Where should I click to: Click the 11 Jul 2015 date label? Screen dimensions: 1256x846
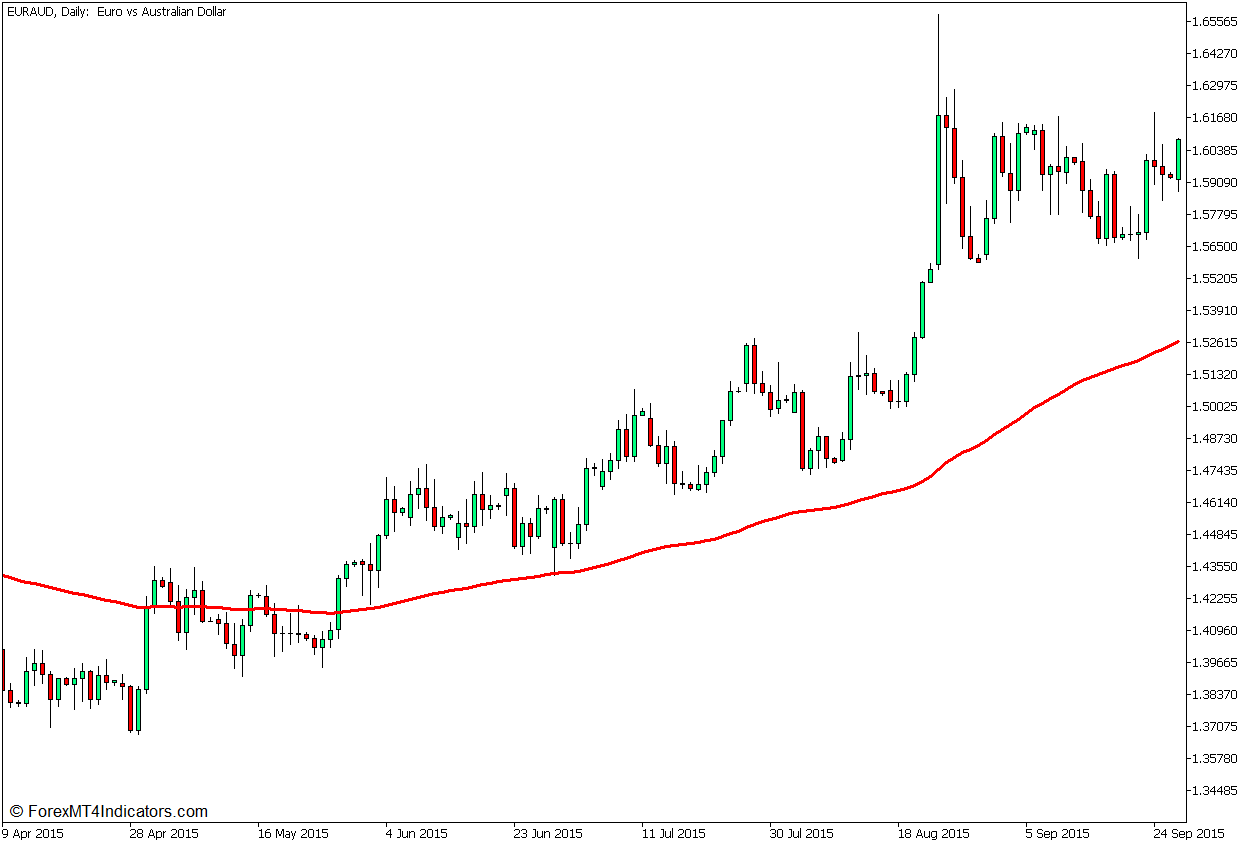pyautogui.click(x=676, y=833)
